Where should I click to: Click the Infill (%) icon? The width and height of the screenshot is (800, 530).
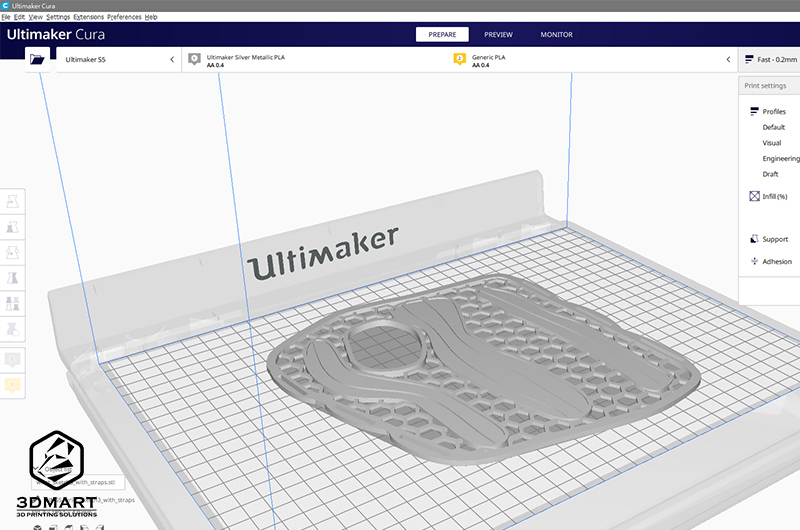[x=754, y=197]
